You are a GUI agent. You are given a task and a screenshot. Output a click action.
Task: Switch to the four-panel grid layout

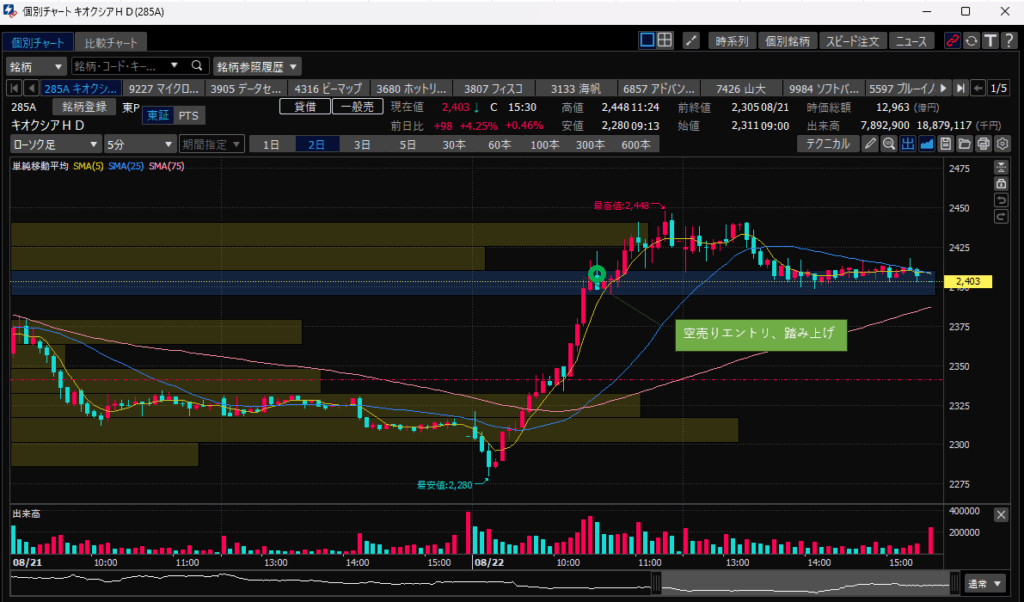click(665, 41)
